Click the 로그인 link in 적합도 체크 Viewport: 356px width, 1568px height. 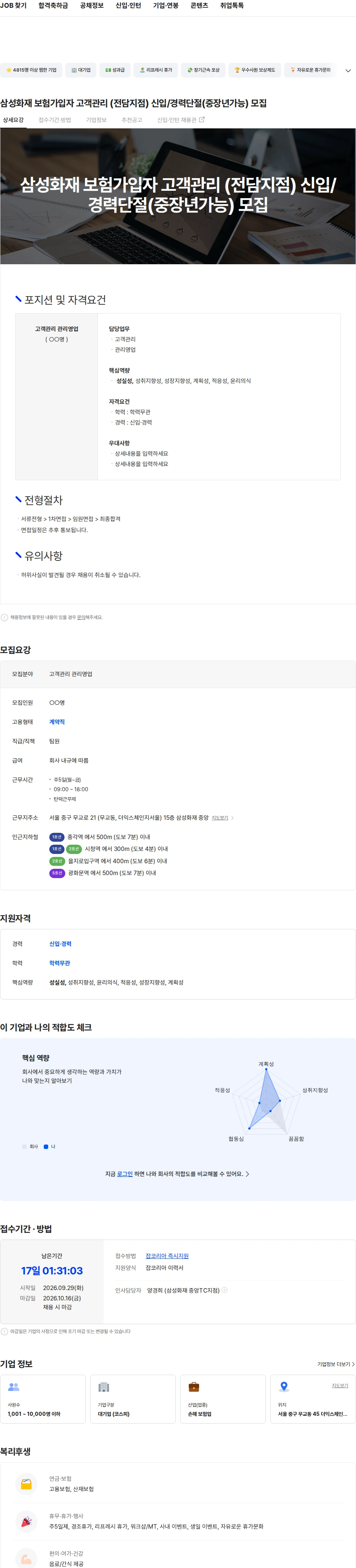[125, 1173]
